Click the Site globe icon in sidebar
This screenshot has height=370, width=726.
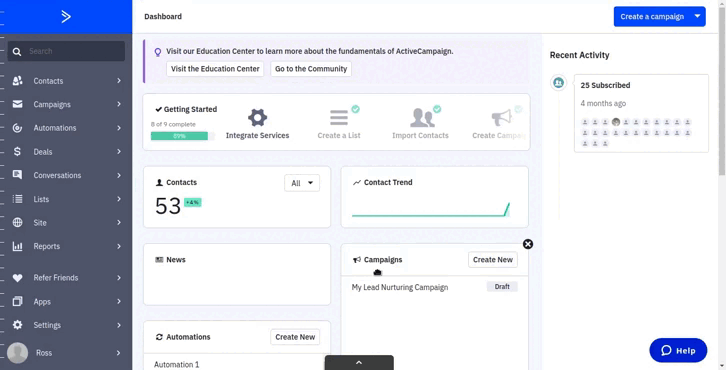pyautogui.click(x=17, y=222)
